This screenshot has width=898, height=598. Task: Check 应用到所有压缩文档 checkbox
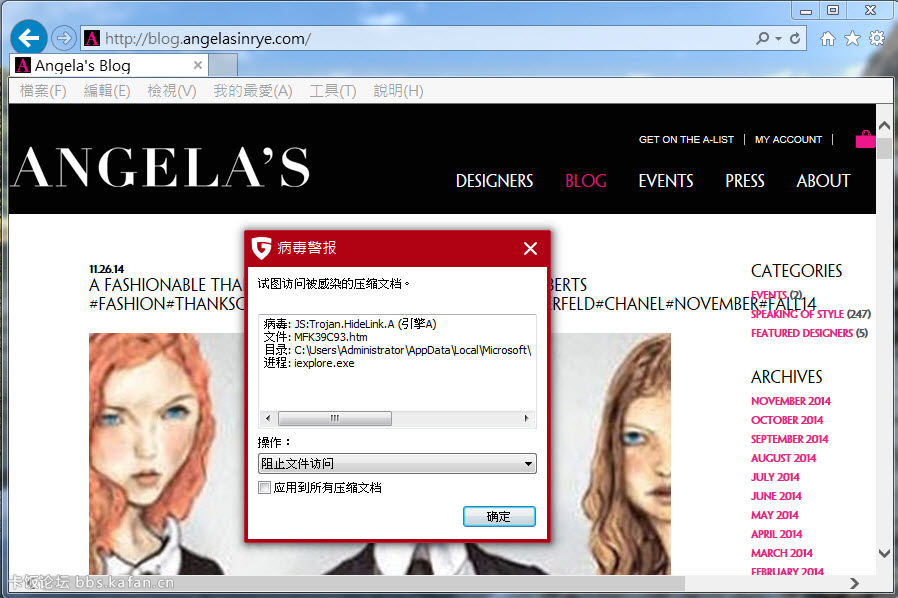coord(264,487)
